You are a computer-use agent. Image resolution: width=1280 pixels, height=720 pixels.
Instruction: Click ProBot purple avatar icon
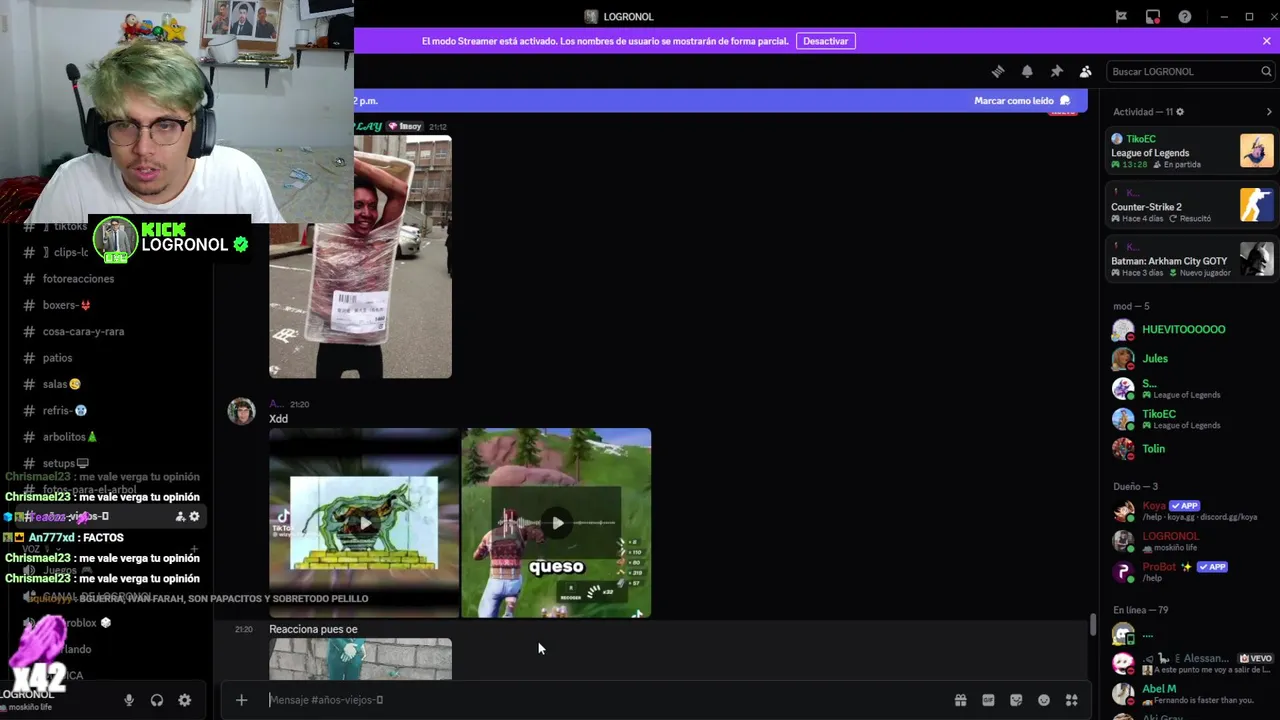click(1123, 572)
